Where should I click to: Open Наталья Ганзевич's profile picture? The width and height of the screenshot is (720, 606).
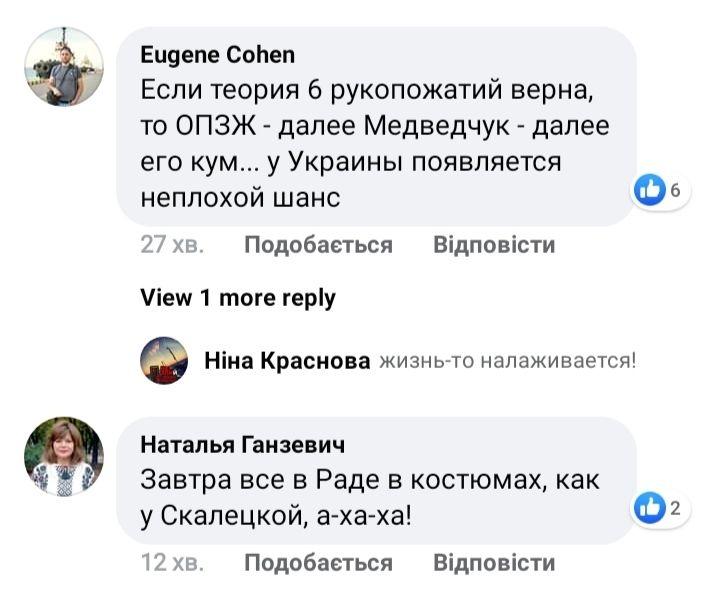64,456
